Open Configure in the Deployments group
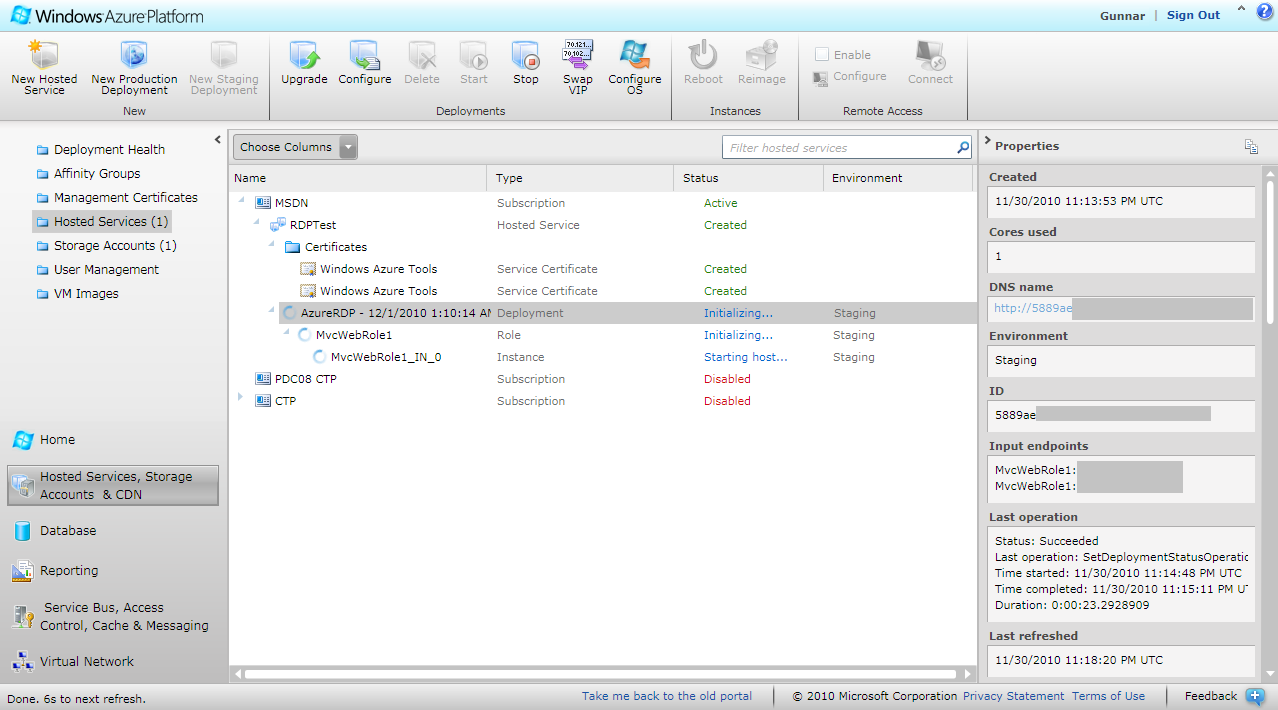 tap(364, 63)
